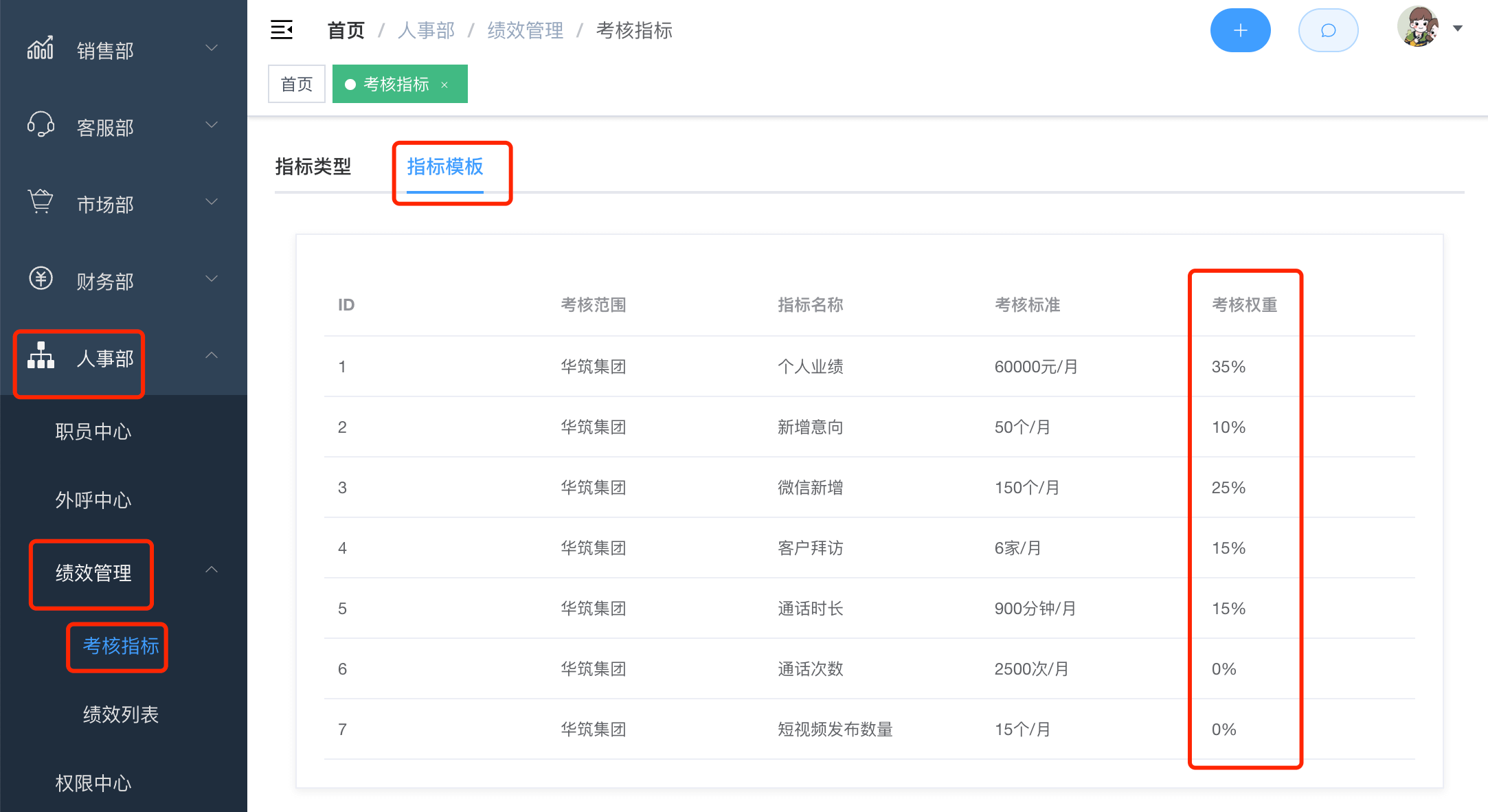Click the Marketing shopping cart icon

coord(41,202)
